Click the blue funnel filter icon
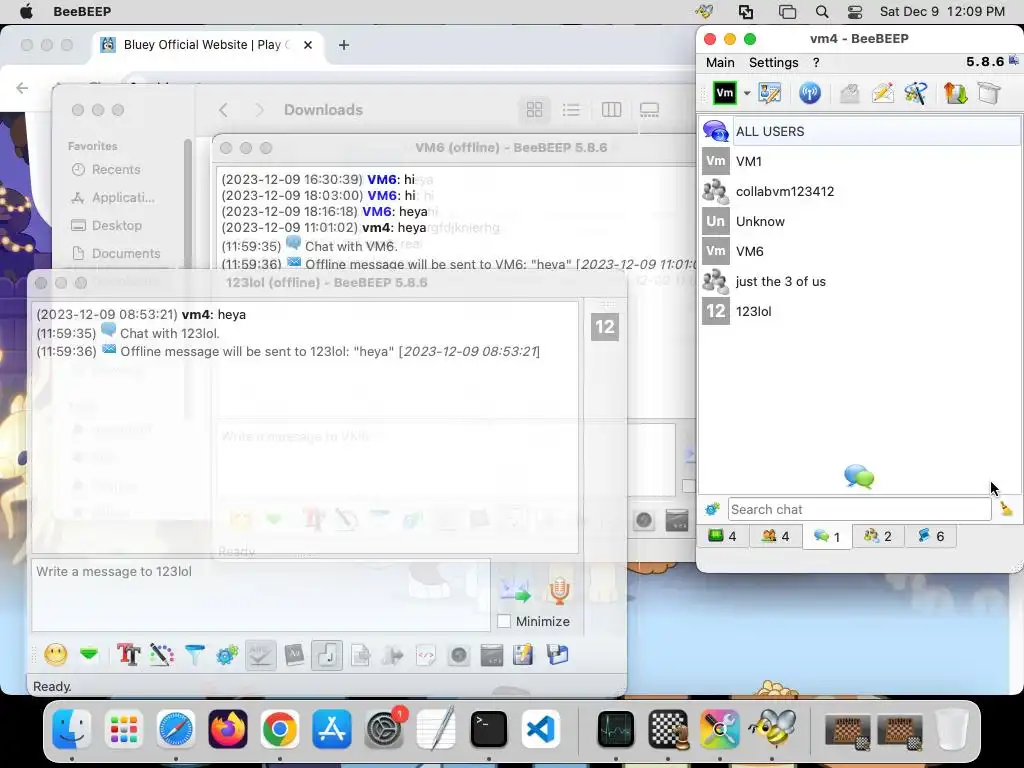 point(195,654)
